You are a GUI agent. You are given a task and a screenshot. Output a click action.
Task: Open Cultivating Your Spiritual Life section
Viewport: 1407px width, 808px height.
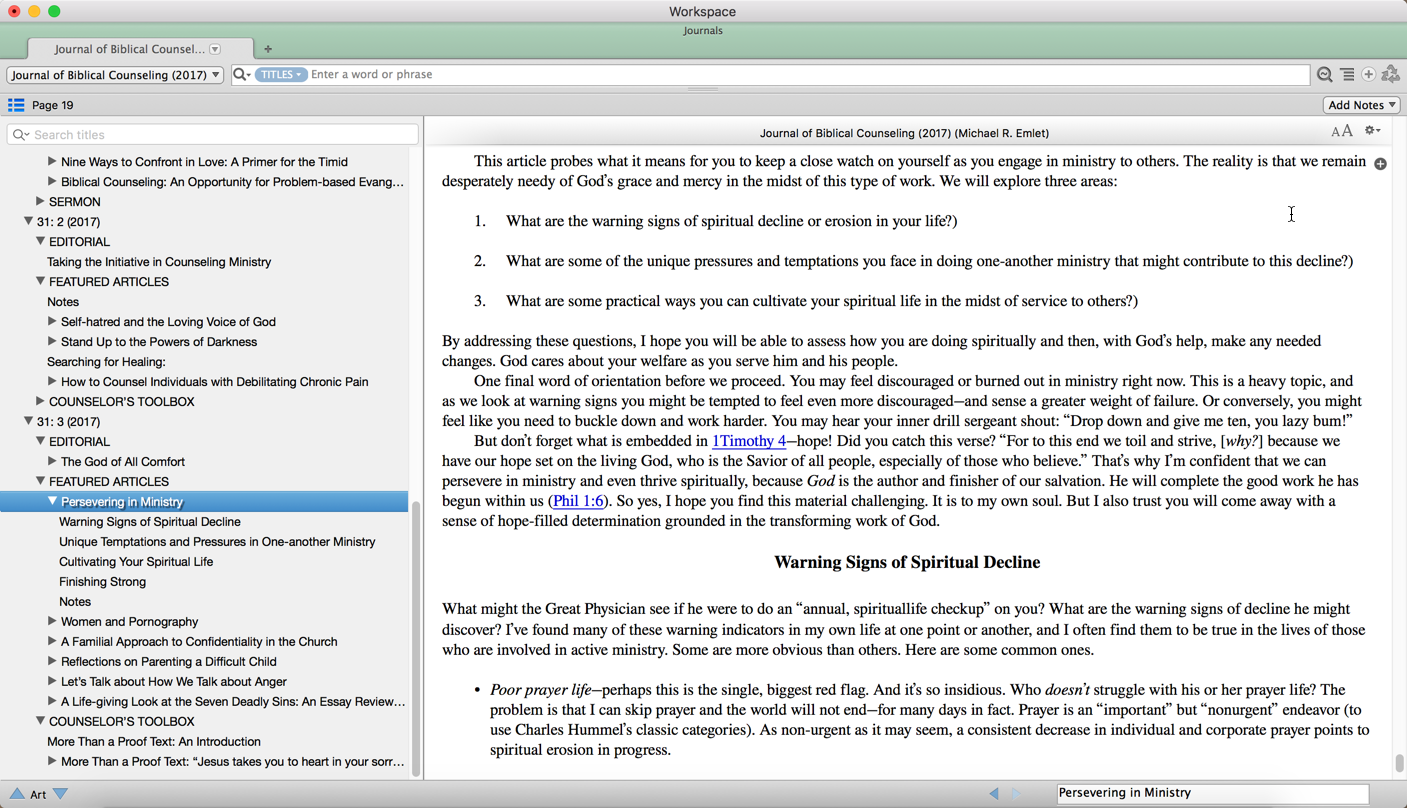pyautogui.click(x=136, y=562)
